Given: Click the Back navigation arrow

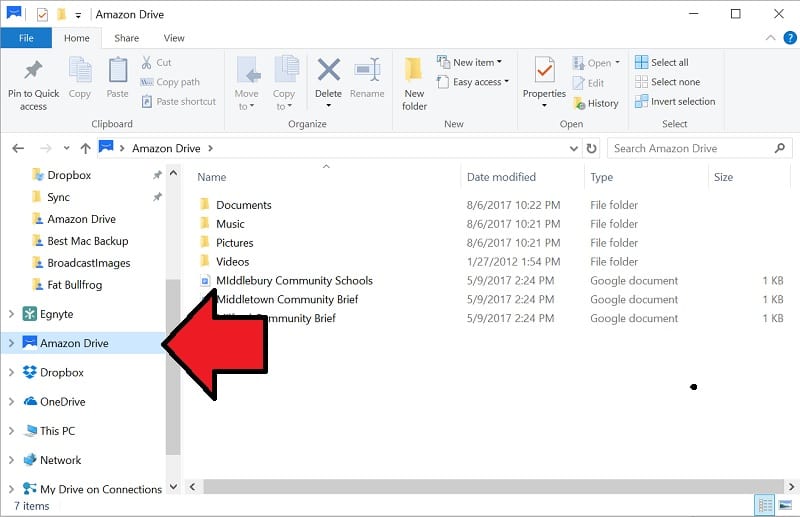Looking at the screenshot, I should [18, 148].
